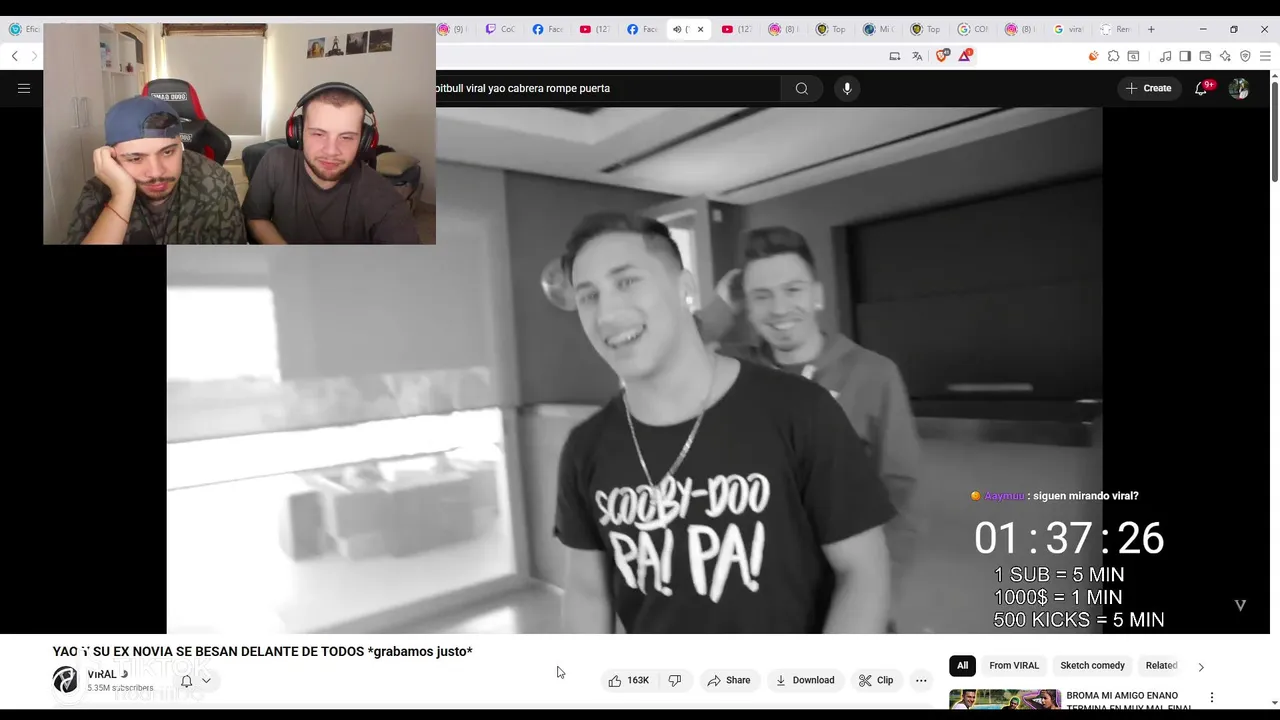
Task: Click the translate page icon in address bar
Action: (x=917, y=56)
